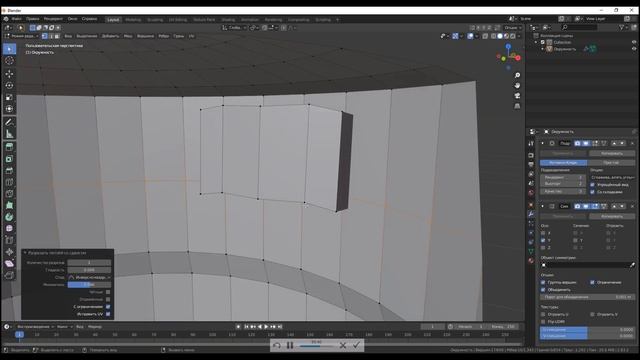Toggle camera view icon in viewport
The height and width of the screenshot is (360, 640).
tap(517, 96)
